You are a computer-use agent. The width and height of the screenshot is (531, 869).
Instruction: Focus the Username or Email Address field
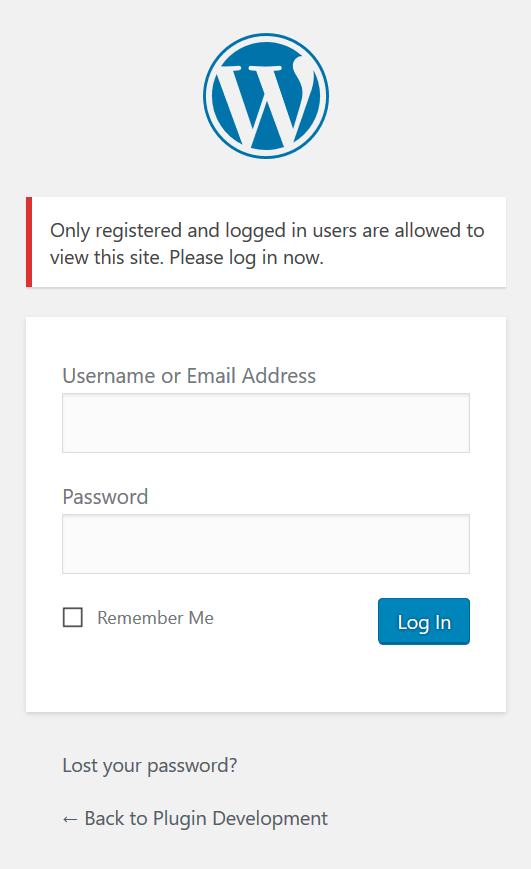[266, 423]
